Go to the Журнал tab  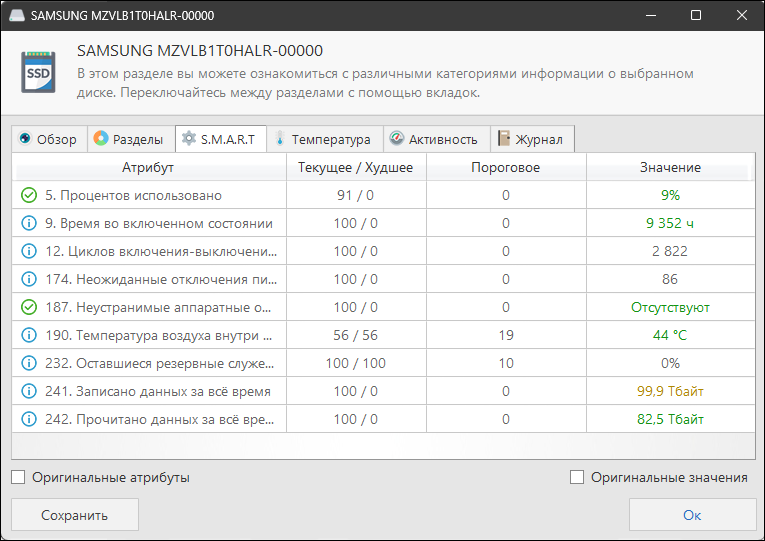pos(532,139)
